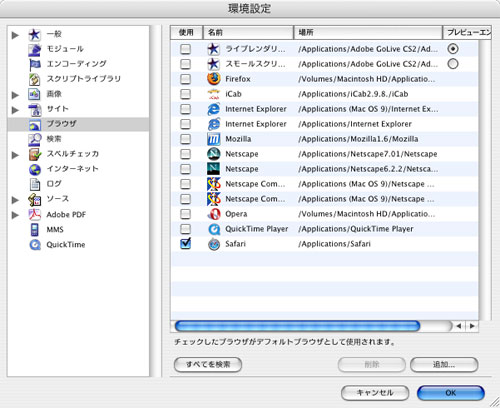The width and height of the screenshot is (500, 408).
Task: Open the Adobe PDF icon
Action: pyautogui.click(x=34, y=215)
